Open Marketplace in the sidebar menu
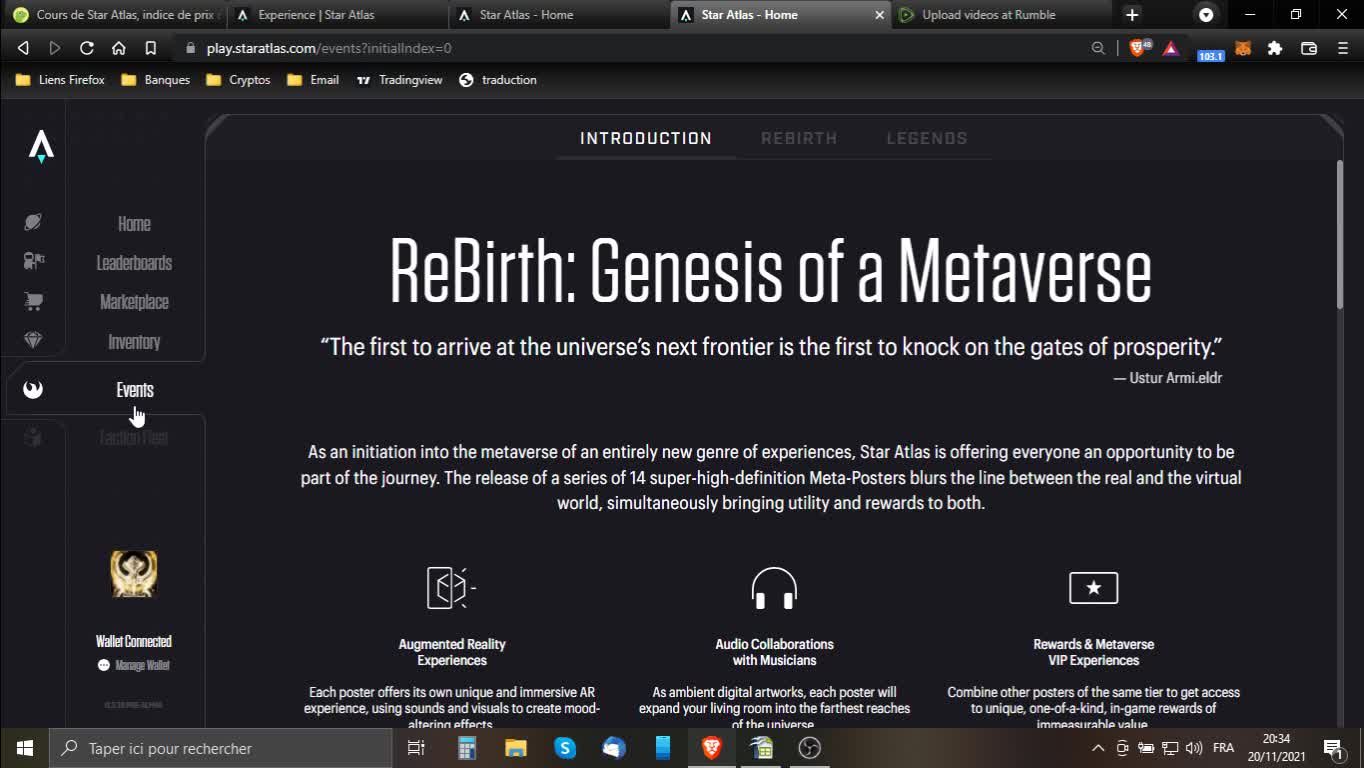The height and width of the screenshot is (768, 1364). (x=134, y=302)
